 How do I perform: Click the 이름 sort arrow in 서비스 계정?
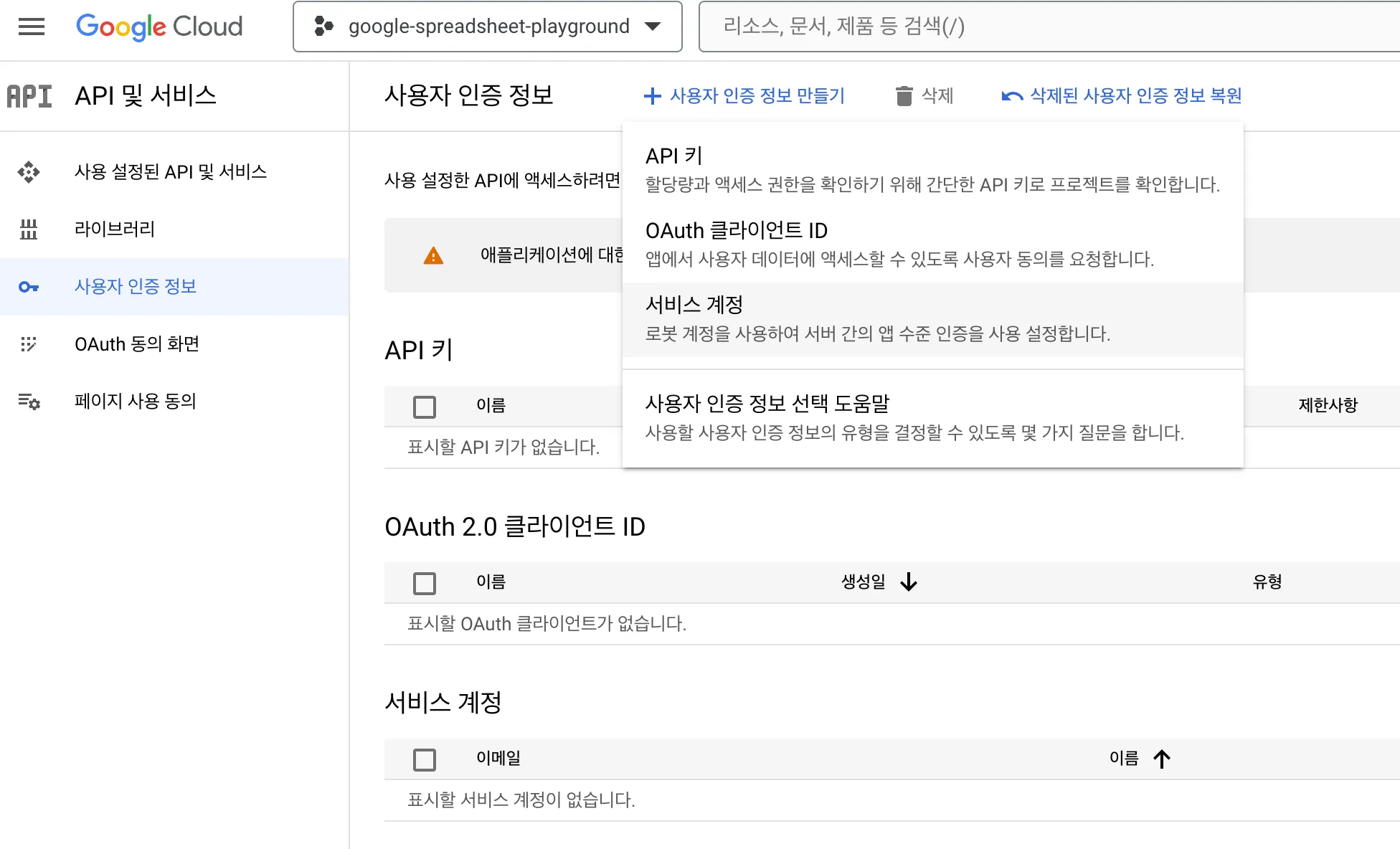[1162, 759]
